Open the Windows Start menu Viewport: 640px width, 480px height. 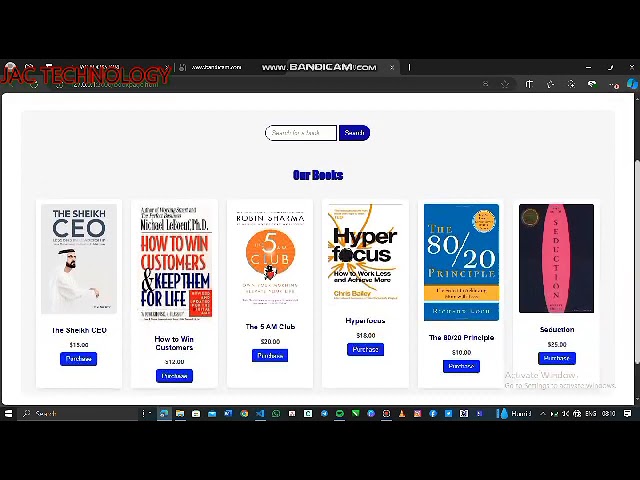(8, 413)
